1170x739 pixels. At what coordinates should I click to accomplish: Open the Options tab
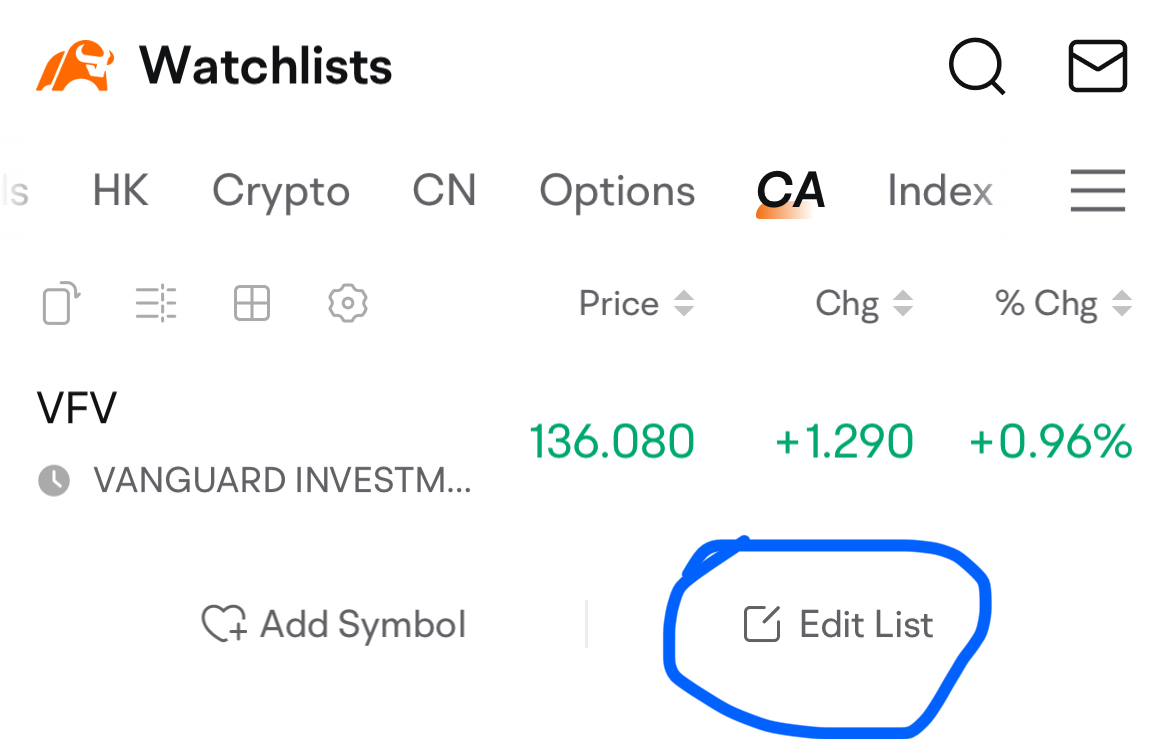(617, 192)
